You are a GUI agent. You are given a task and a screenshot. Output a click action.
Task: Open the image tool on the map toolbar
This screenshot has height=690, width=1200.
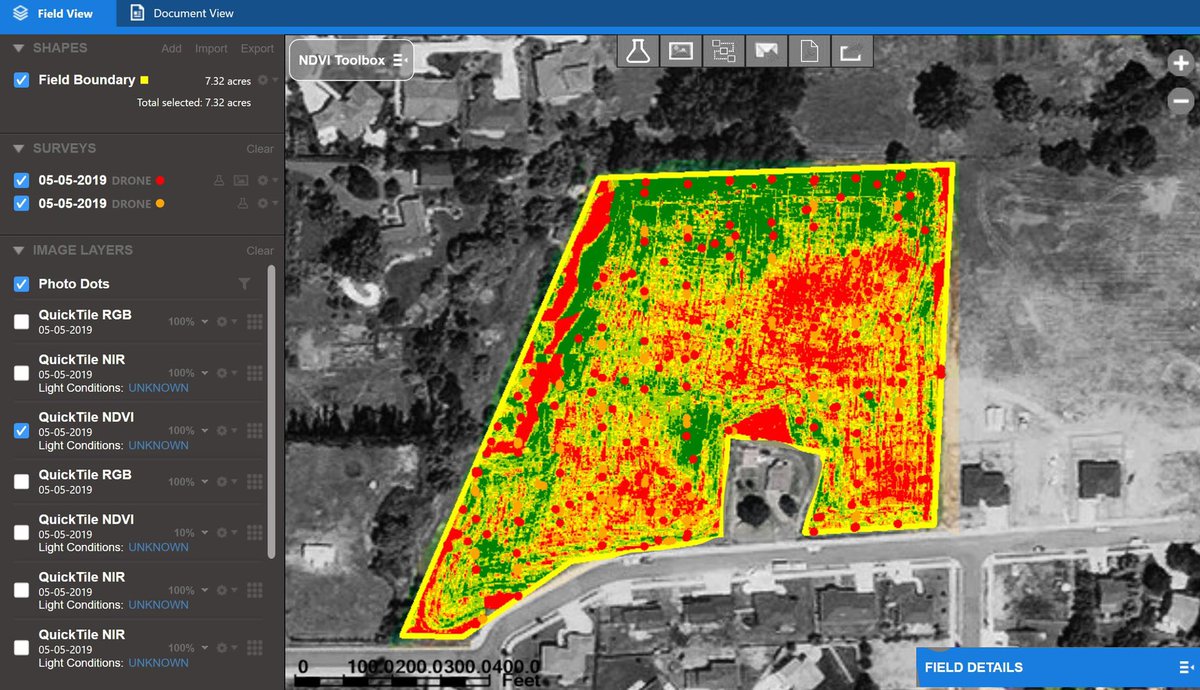pyautogui.click(x=680, y=51)
